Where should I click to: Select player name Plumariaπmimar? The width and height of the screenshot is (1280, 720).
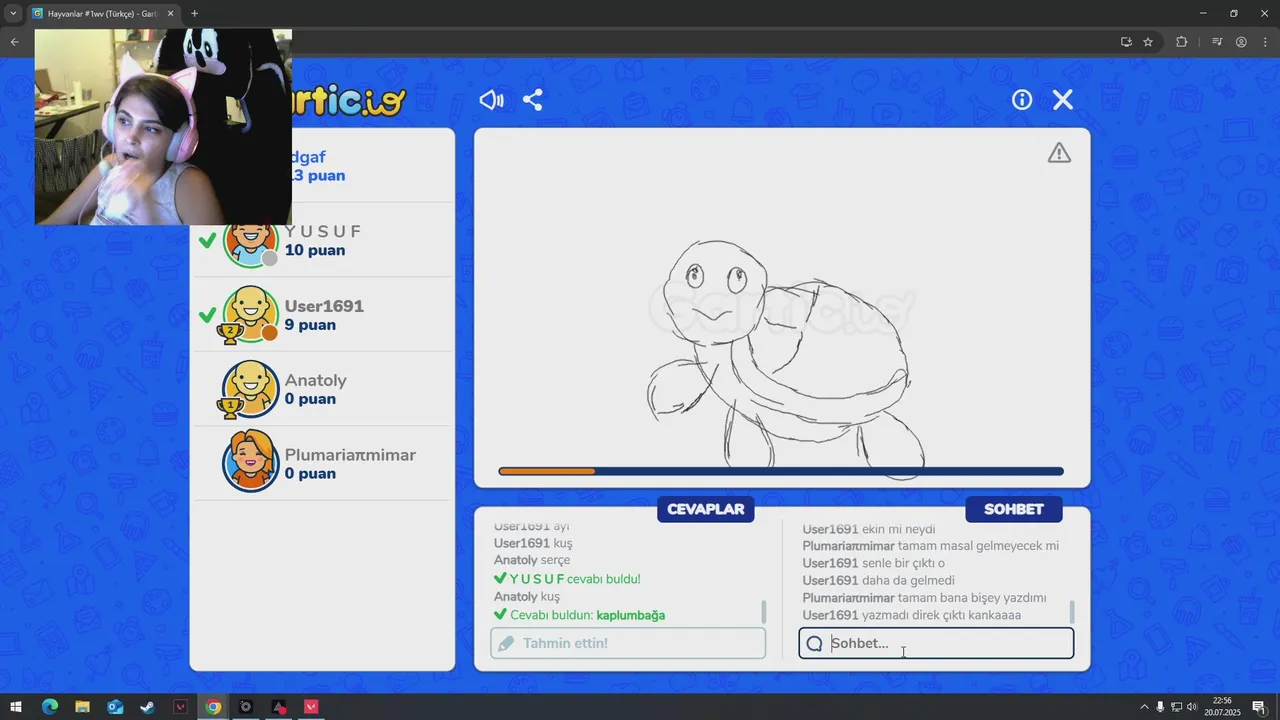(350, 455)
